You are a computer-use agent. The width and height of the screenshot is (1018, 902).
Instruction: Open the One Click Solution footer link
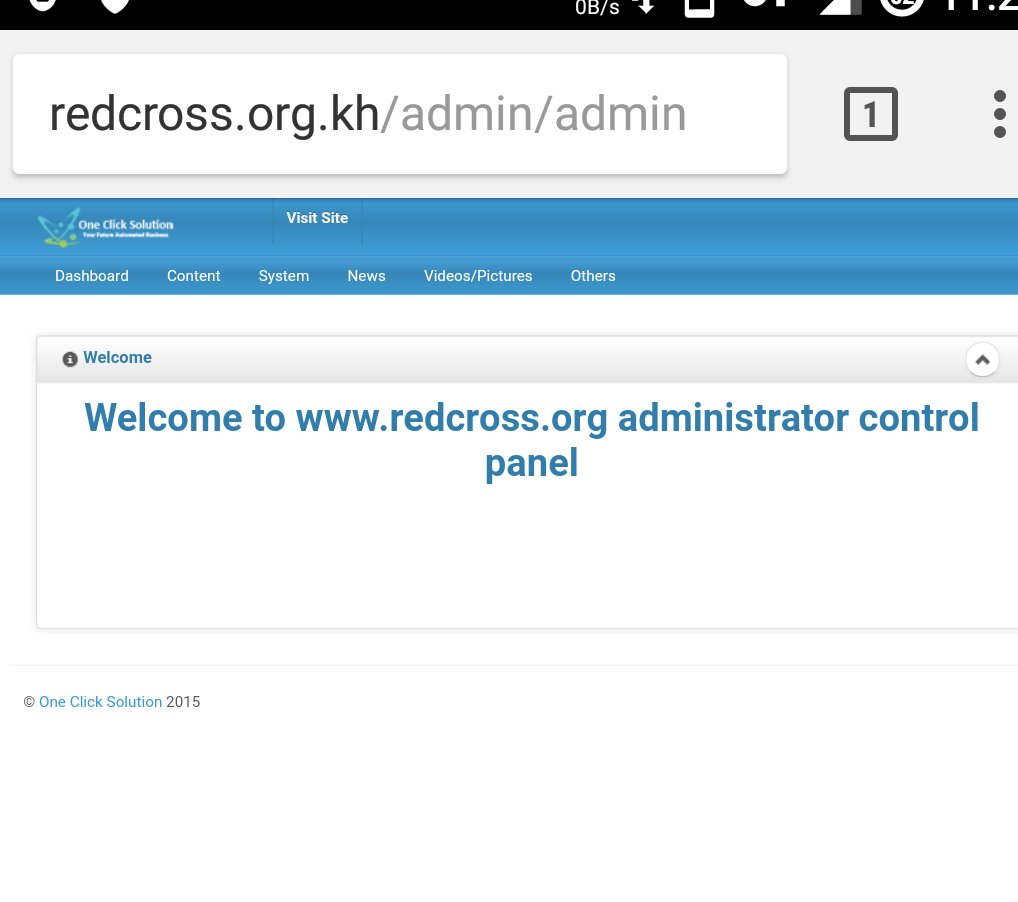click(x=100, y=701)
